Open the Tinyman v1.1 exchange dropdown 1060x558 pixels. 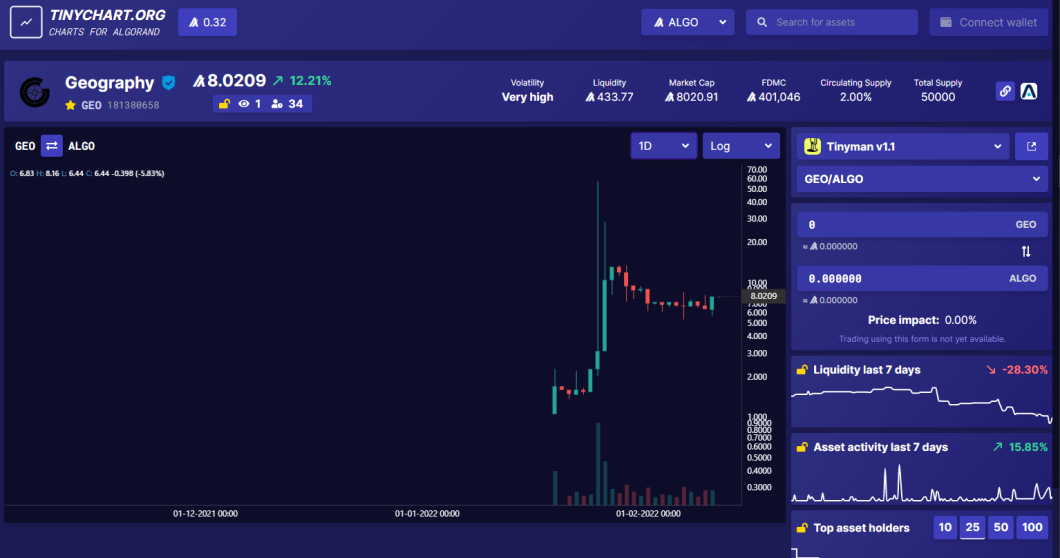pos(903,146)
